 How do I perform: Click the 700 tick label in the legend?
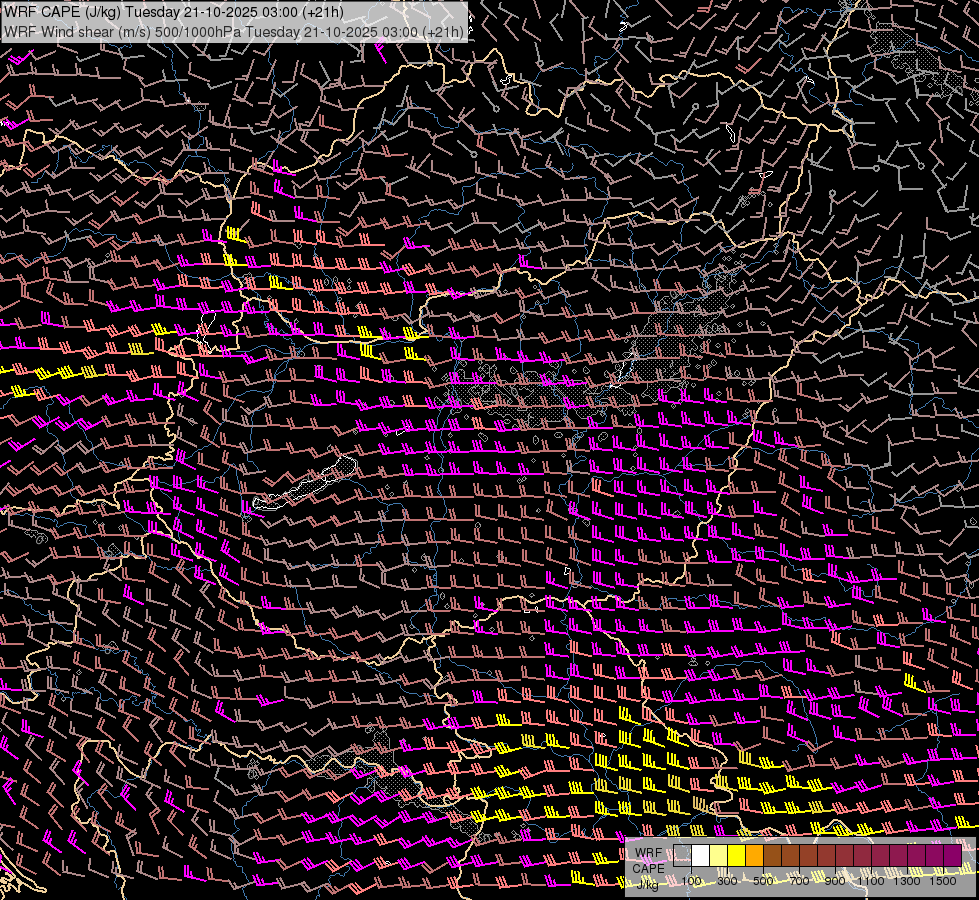800,880
